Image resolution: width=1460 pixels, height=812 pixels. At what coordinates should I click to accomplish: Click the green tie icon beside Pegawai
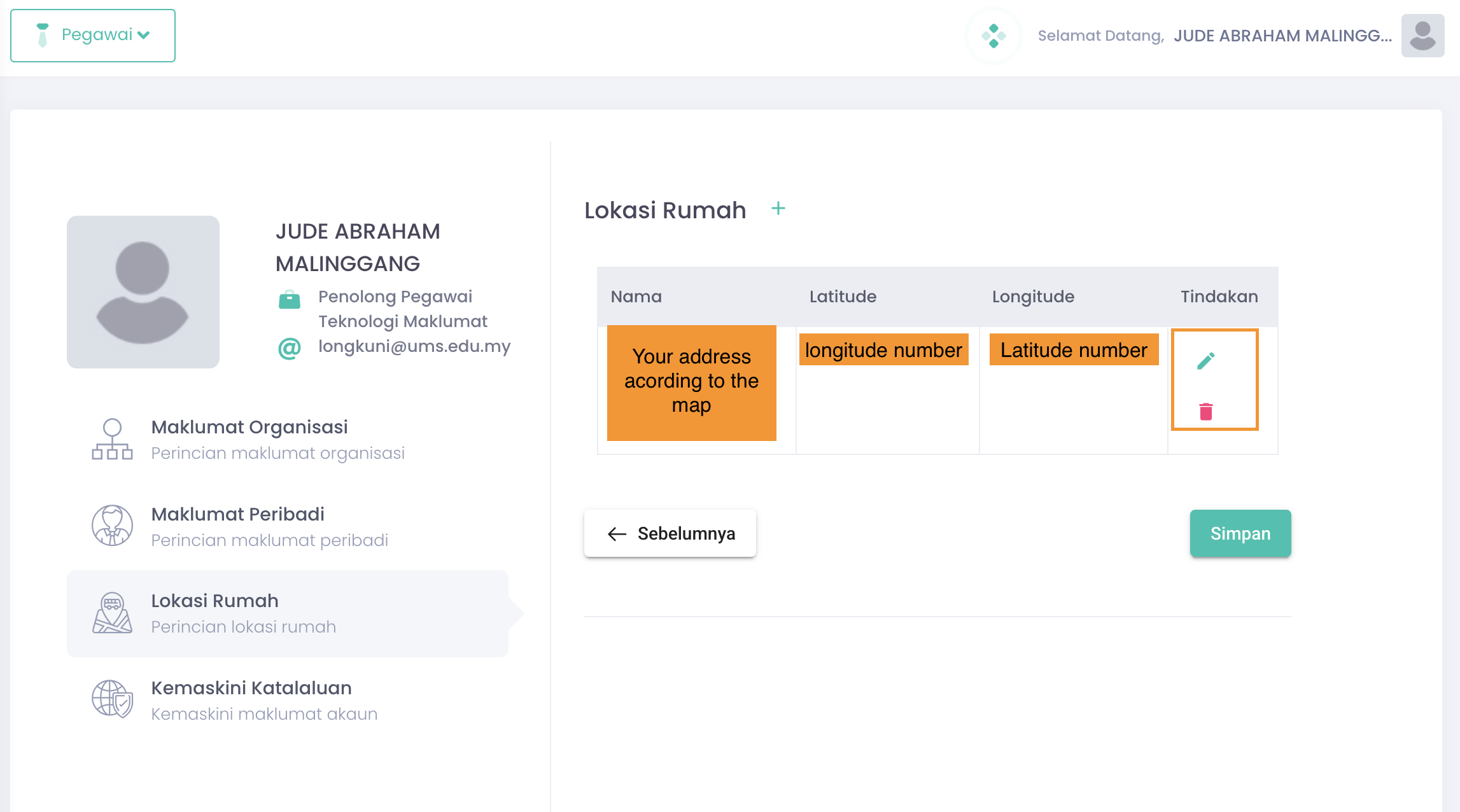[43, 35]
